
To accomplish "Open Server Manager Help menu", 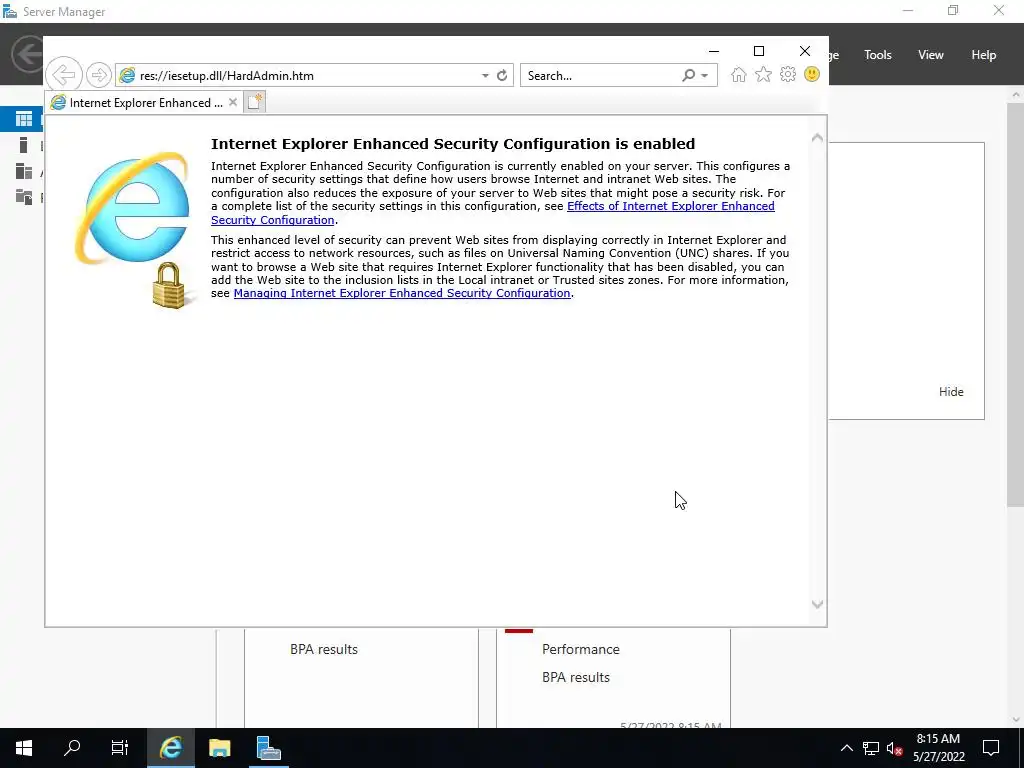I will (984, 55).
